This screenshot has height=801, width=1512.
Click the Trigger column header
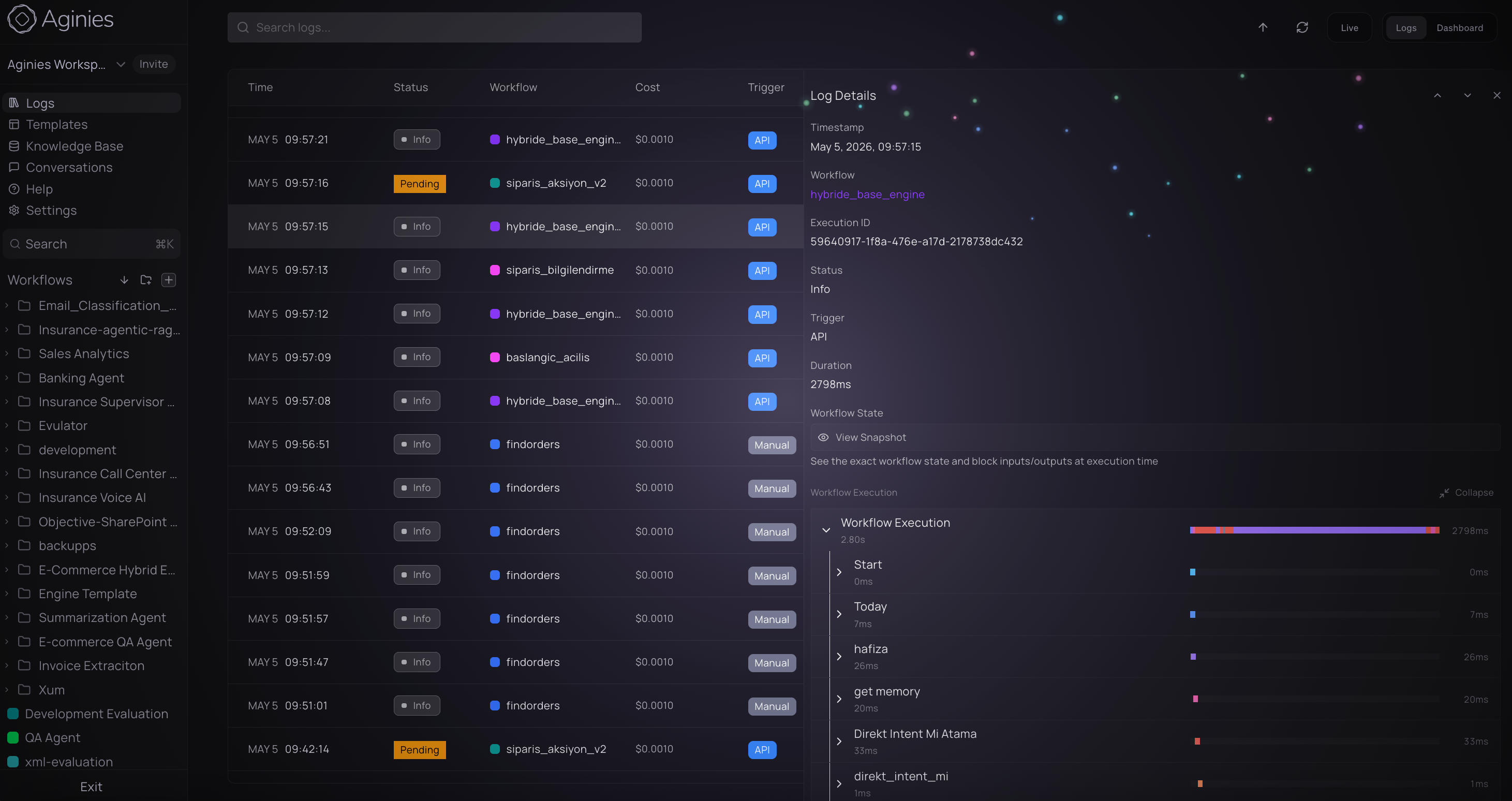[766, 87]
